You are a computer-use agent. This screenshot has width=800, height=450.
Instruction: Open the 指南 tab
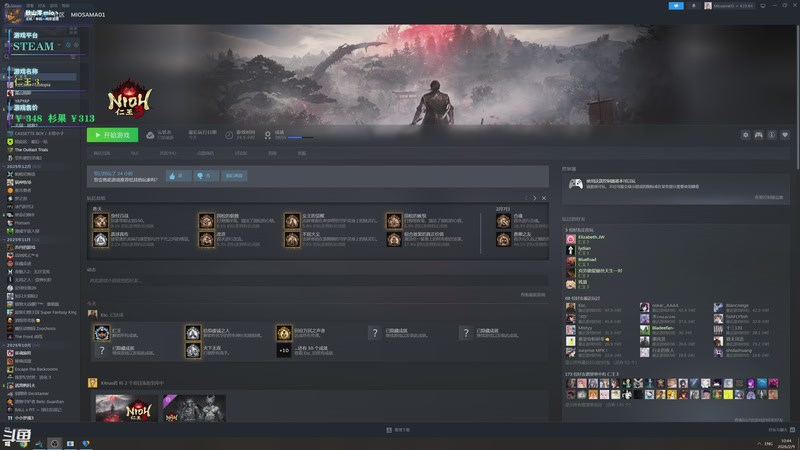point(272,153)
